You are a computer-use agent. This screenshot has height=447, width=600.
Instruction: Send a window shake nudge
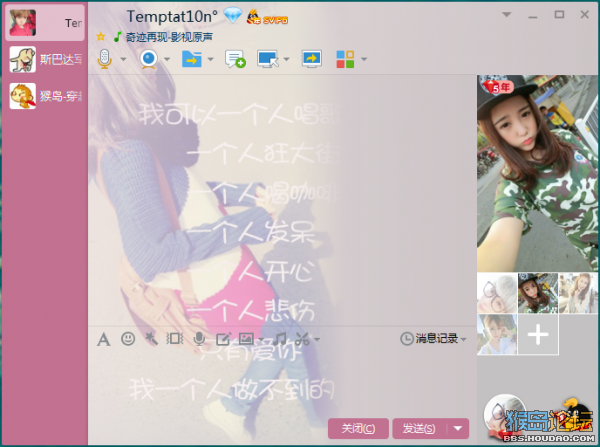pyautogui.click(x=175, y=338)
